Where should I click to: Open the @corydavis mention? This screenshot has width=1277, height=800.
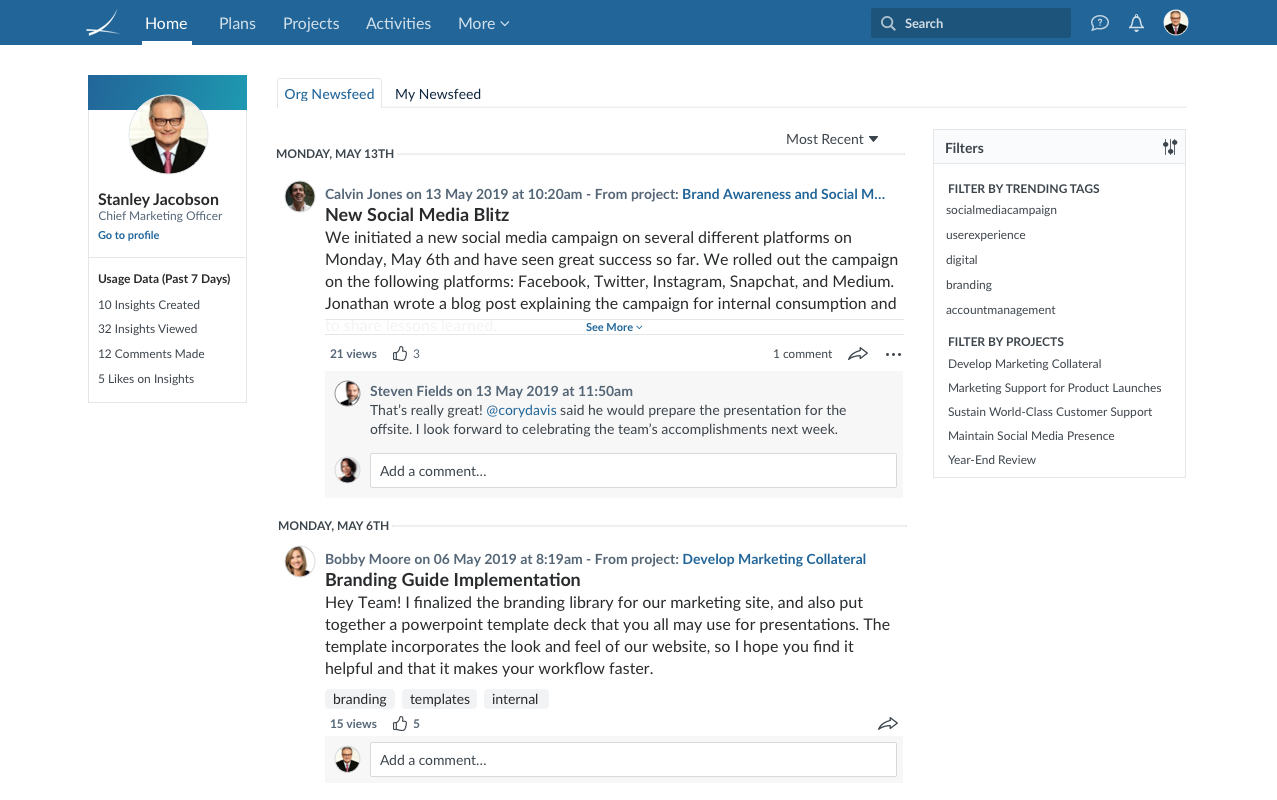point(521,410)
